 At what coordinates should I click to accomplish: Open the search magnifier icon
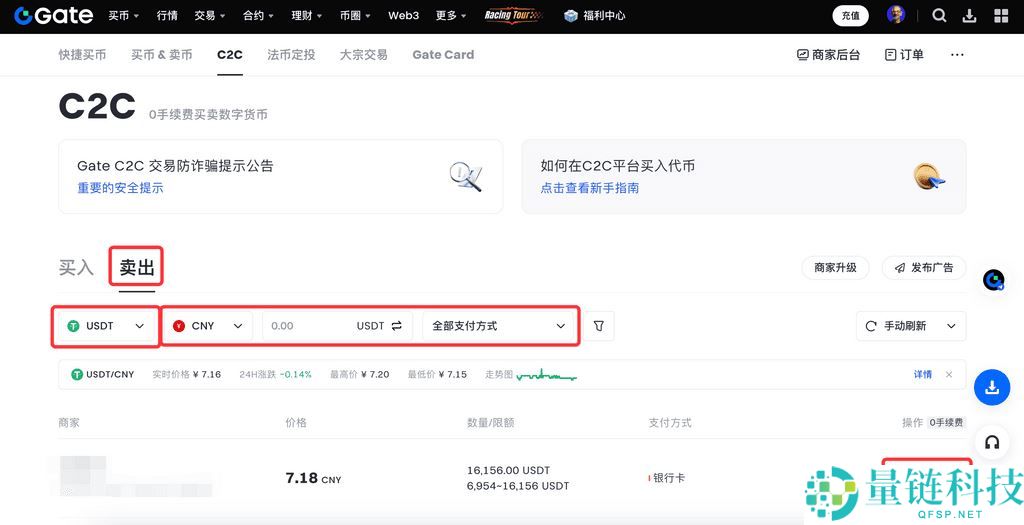939,16
